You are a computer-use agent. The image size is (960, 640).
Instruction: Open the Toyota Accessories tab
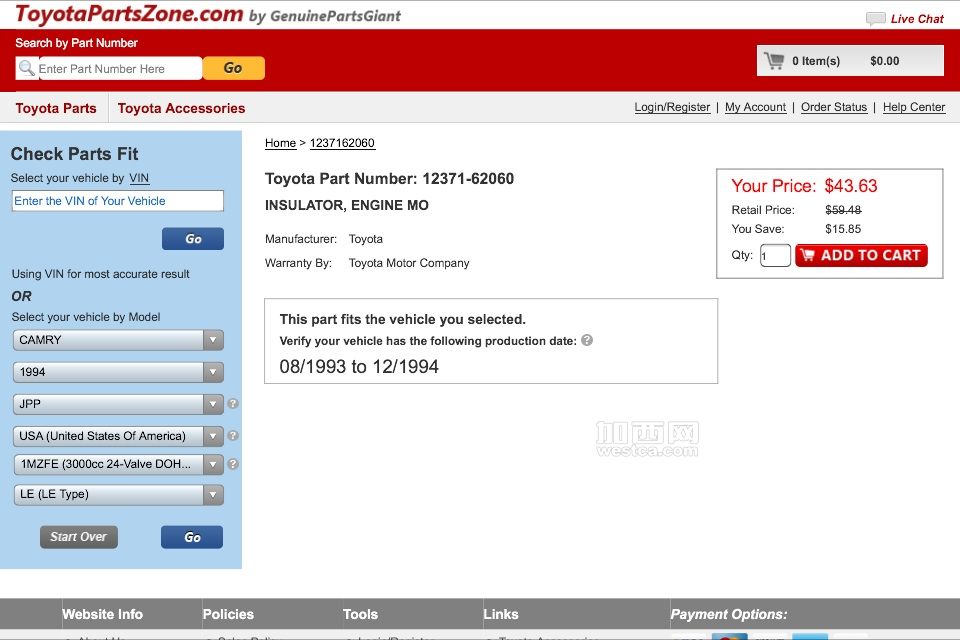pyautogui.click(x=181, y=108)
